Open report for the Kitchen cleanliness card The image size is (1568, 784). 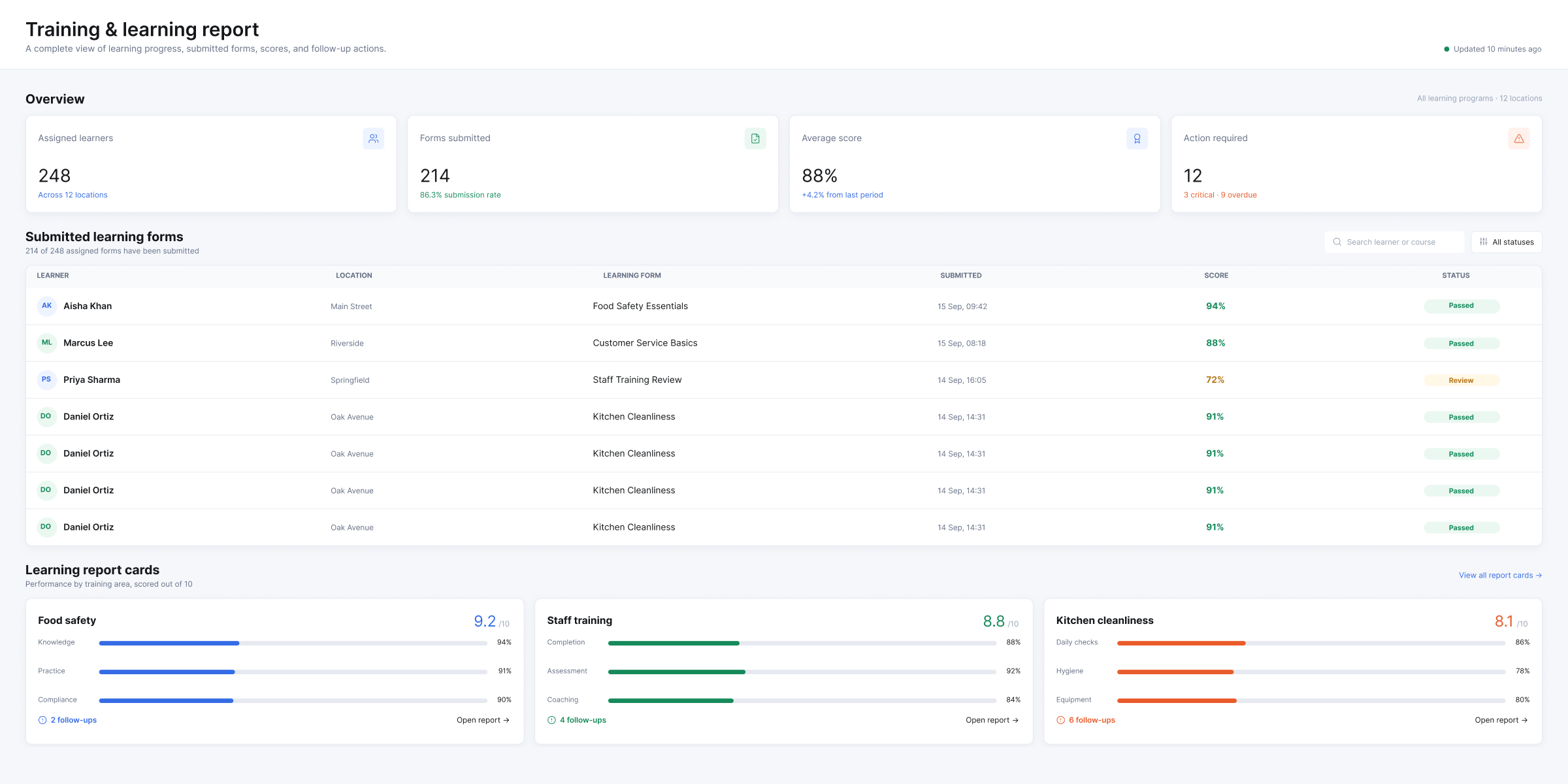pyautogui.click(x=1501, y=720)
